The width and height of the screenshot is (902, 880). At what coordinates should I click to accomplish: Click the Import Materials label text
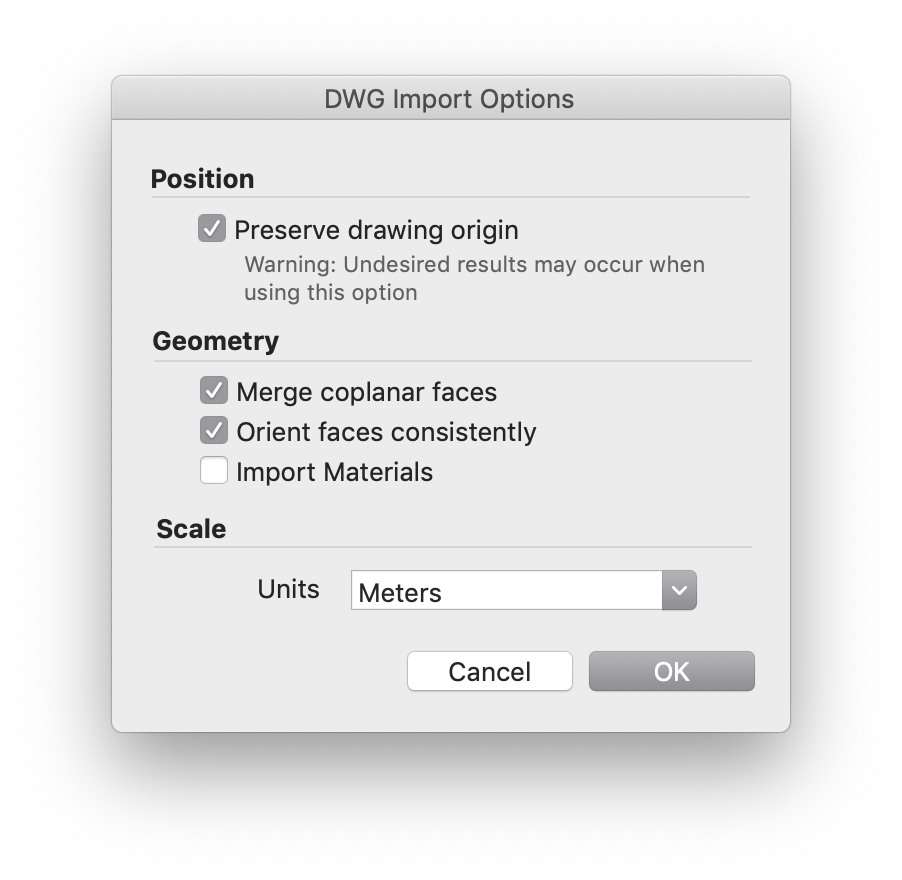[334, 472]
